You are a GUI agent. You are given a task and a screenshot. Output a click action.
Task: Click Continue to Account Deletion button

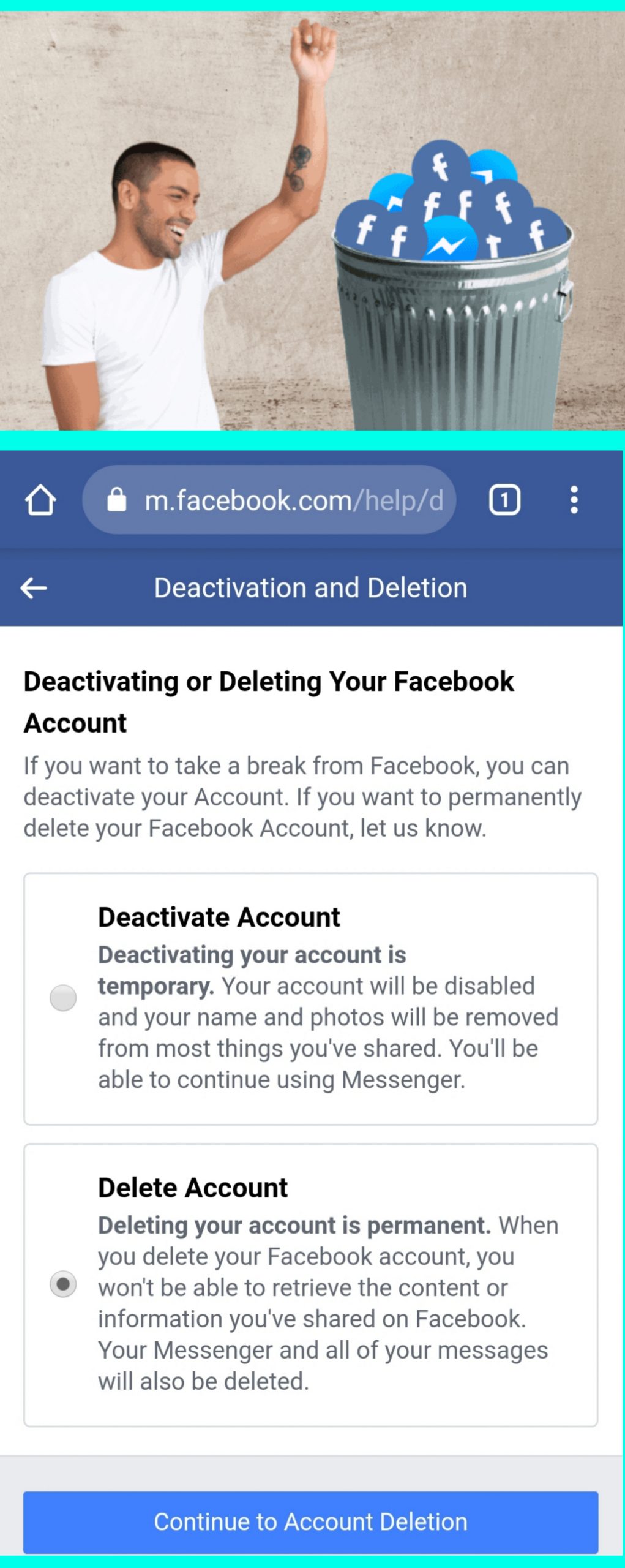(x=311, y=1522)
